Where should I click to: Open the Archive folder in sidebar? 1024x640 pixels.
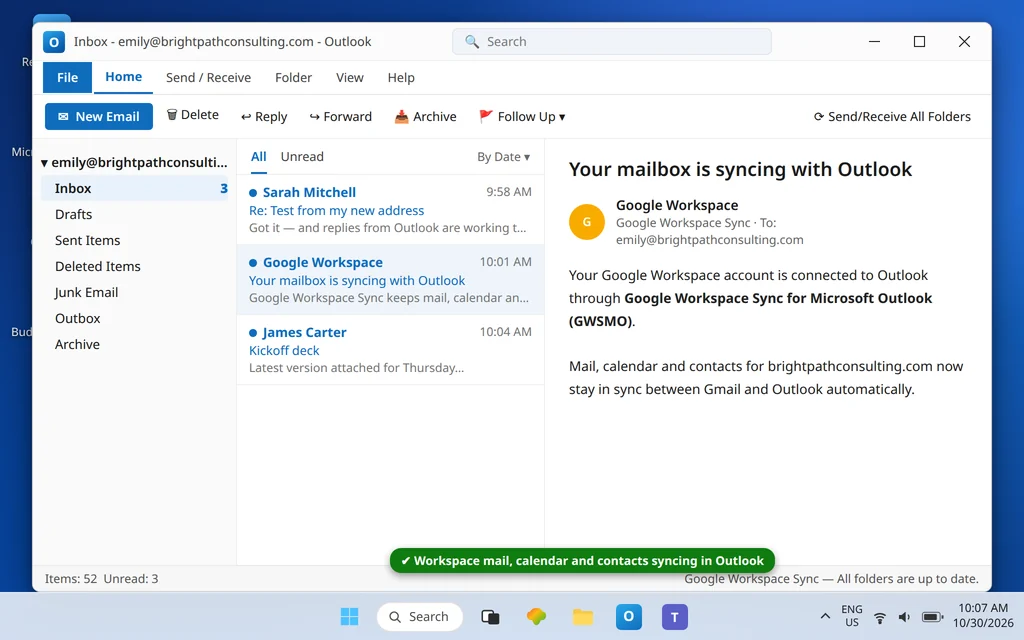(x=135, y=344)
